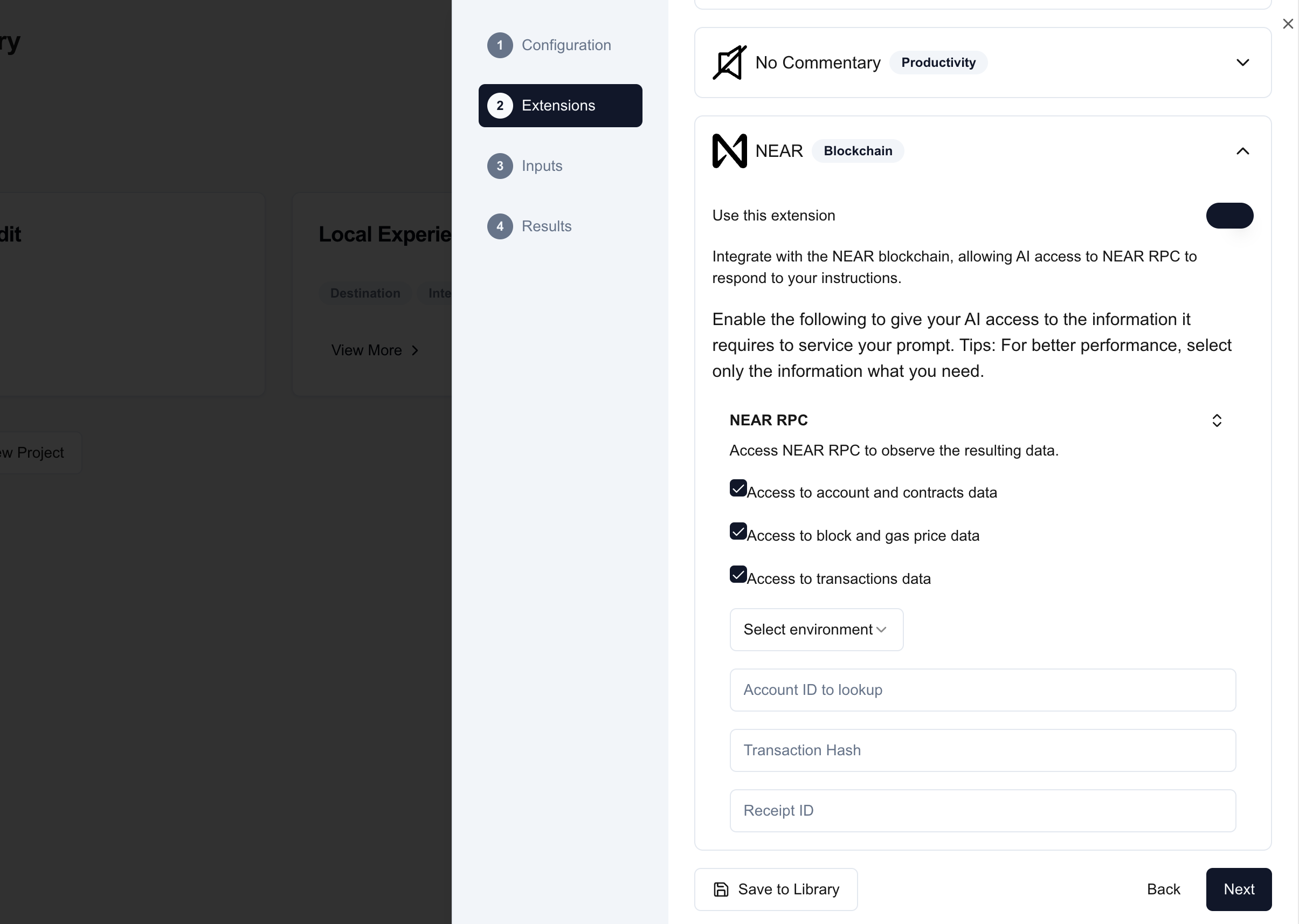Open the Select environment dropdown
The height and width of the screenshot is (924, 1299).
coord(816,630)
